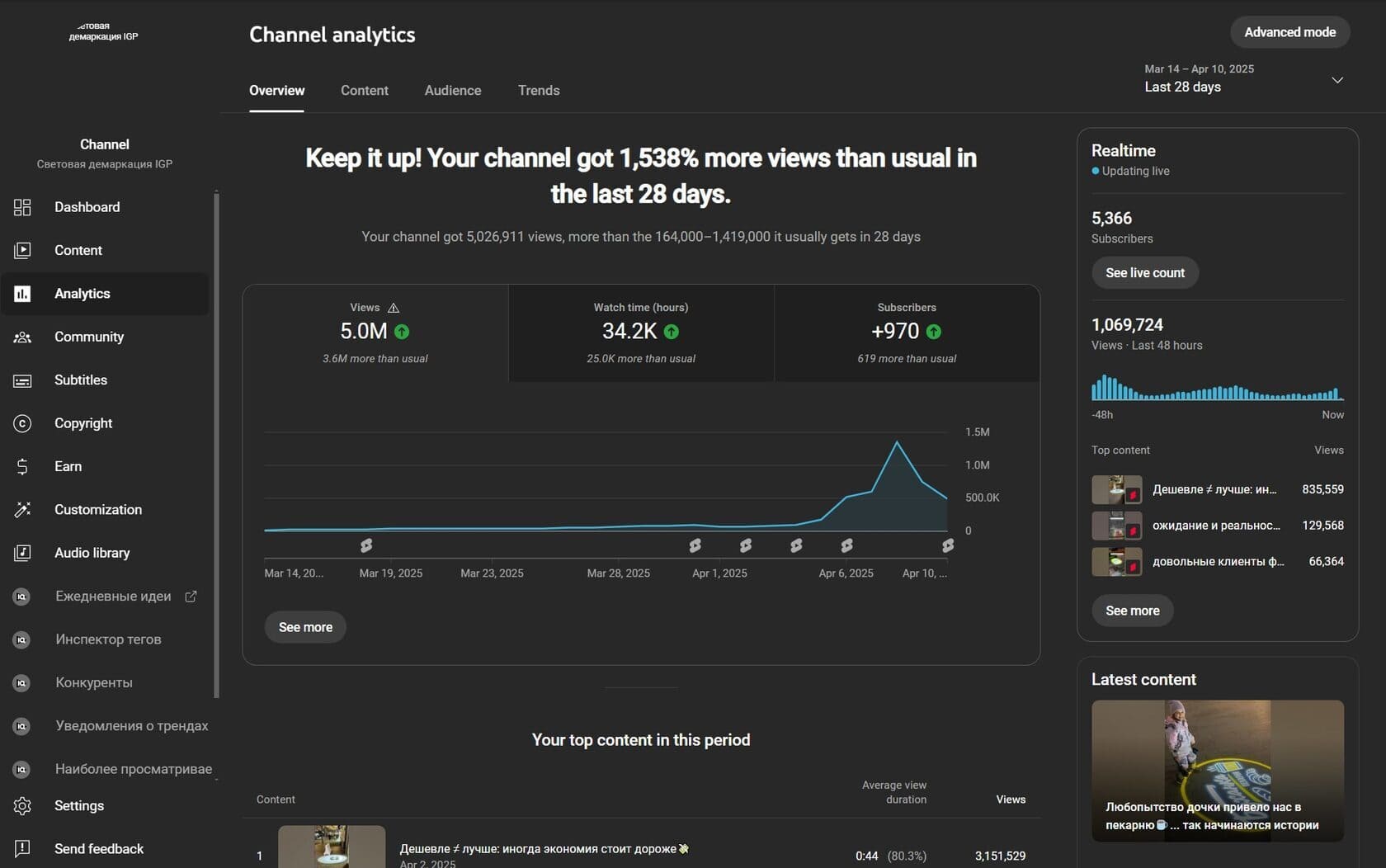Open Settings via its gear icon
The height and width of the screenshot is (868, 1386).
click(x=22, y=806)
